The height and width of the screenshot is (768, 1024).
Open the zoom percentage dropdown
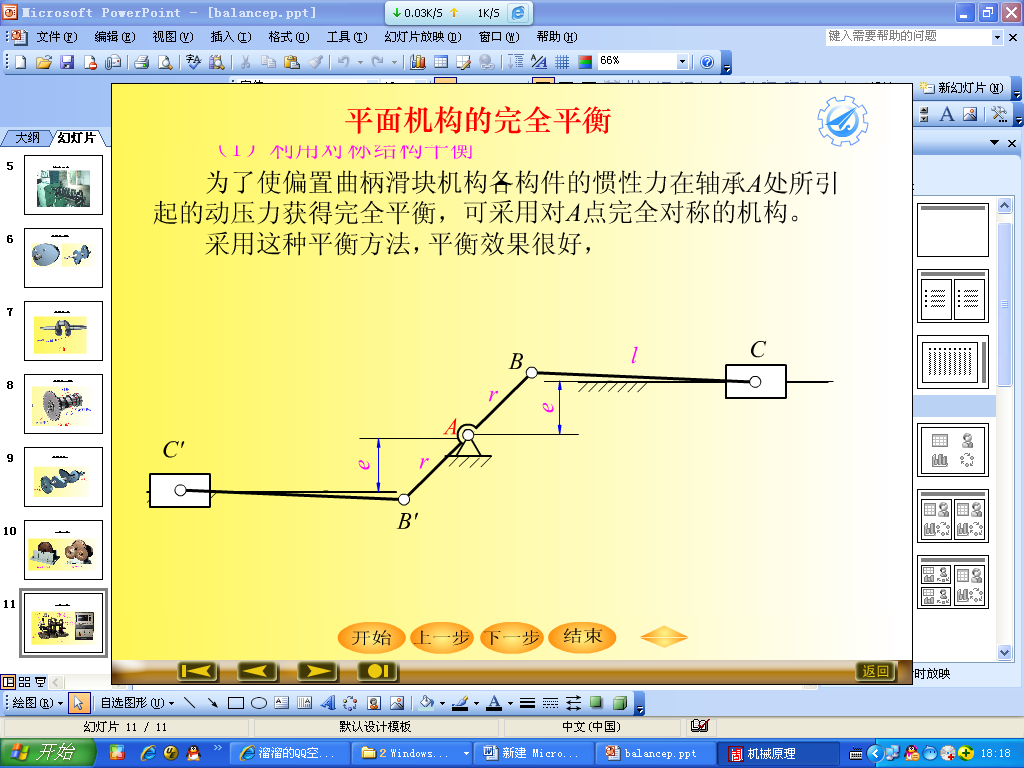[682, 61]
